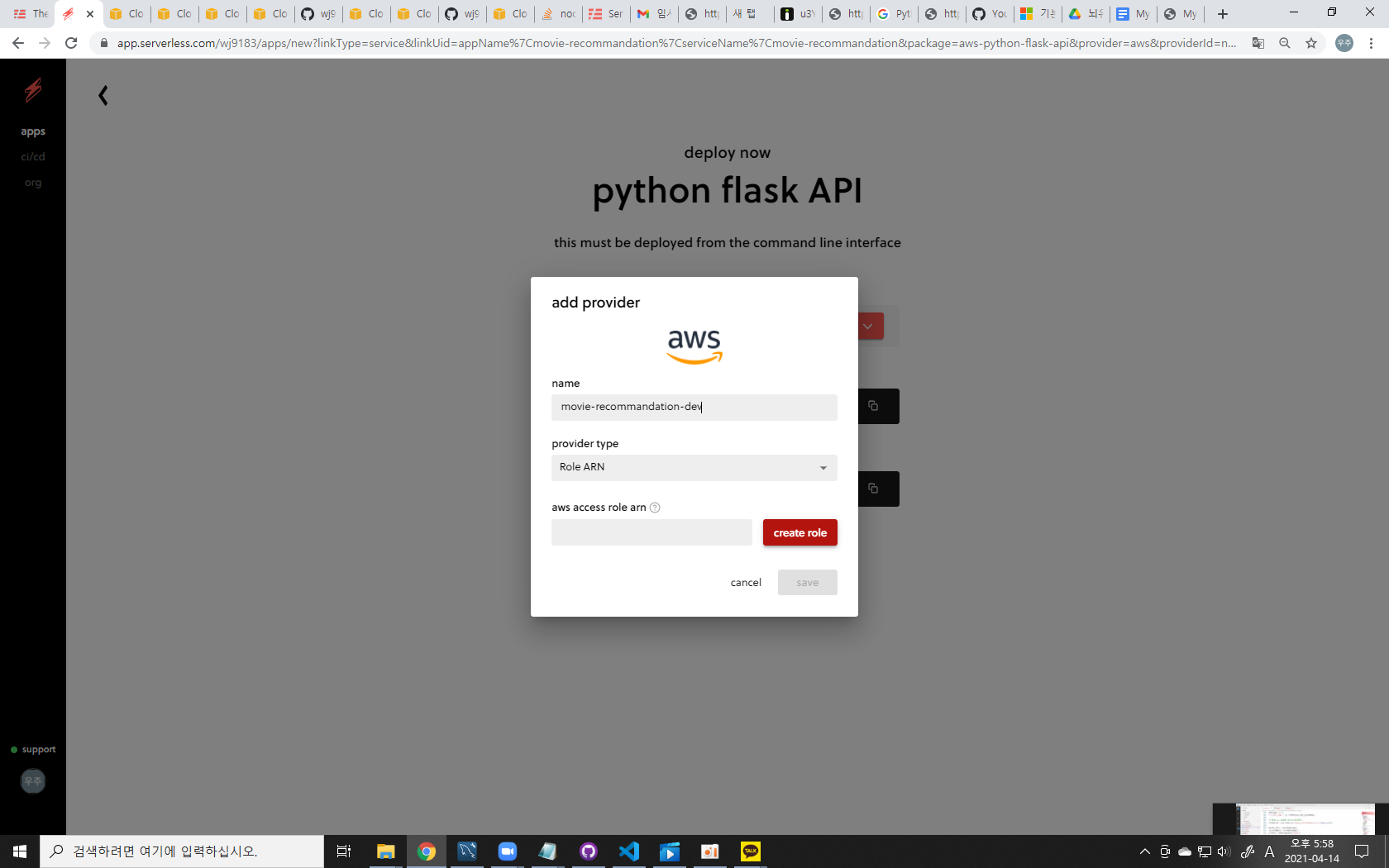1389x868 pixels.
Task: Click the Windows taskbar search box
Action: pyautogui.click(x=182, y=851)
